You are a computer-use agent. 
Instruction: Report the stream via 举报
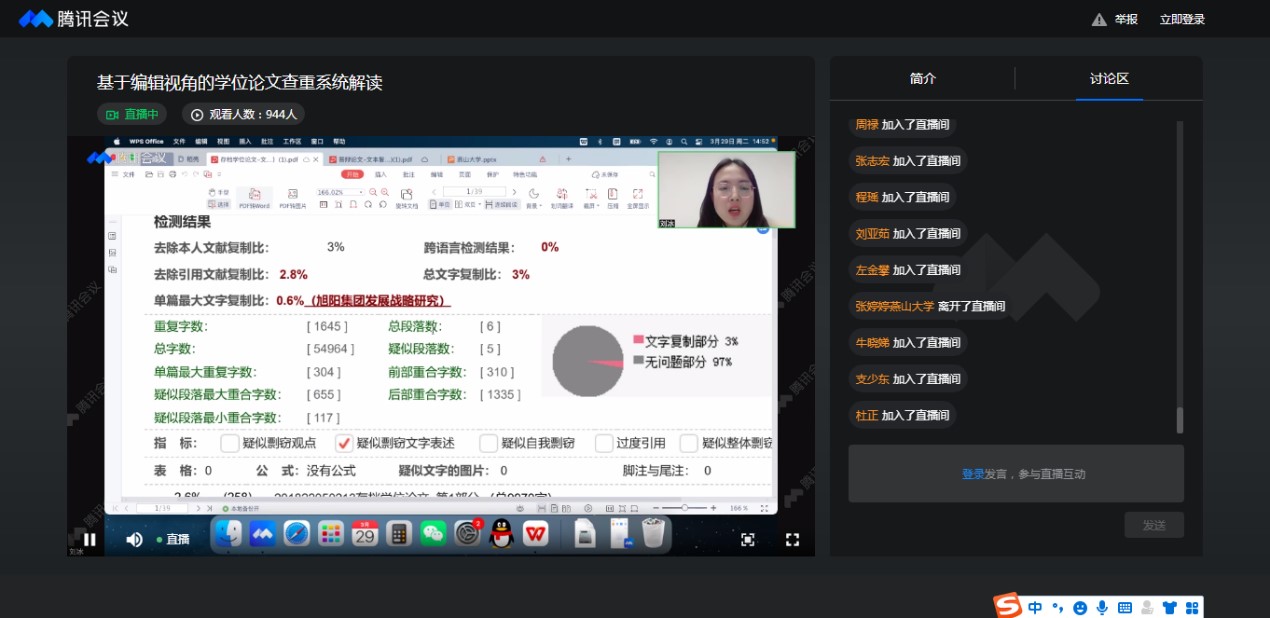pos(1114,19)
